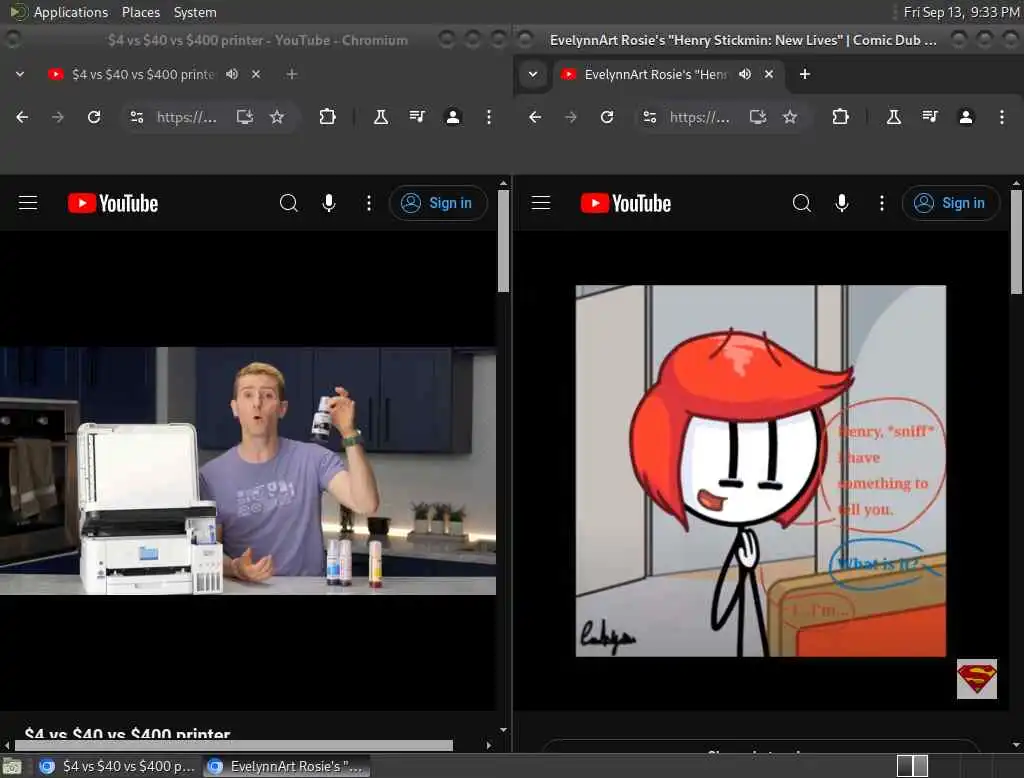Open site info icon in right window address bar

[x=650, y=117]
